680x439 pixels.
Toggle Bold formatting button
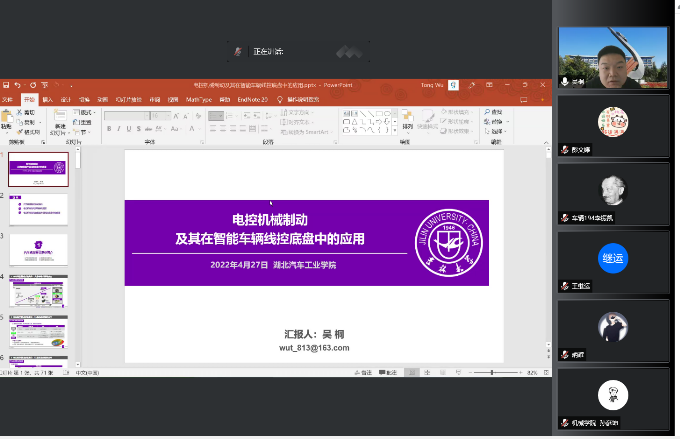pos(108,129)
